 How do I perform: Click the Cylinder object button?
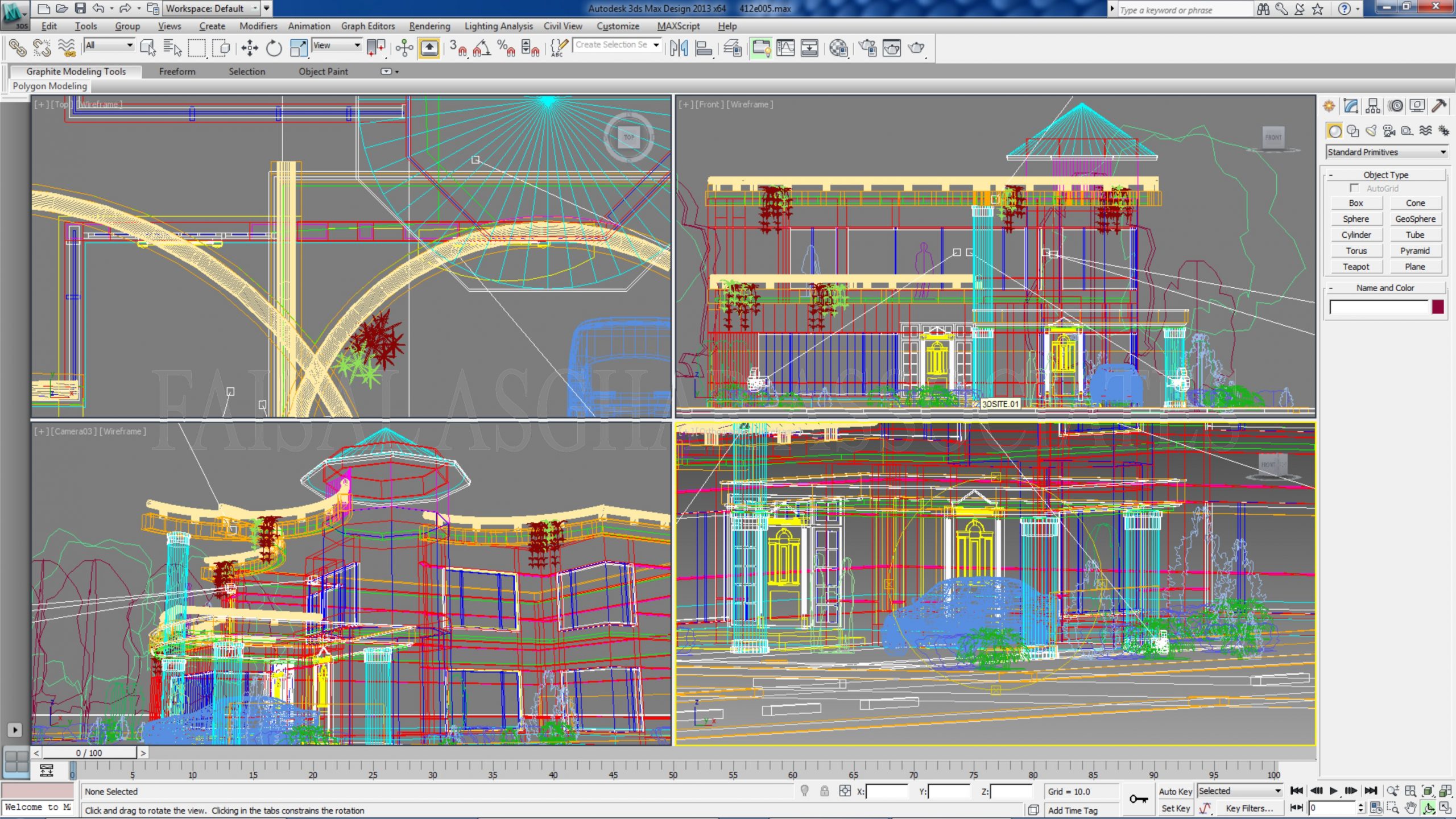click(1356, 235)
